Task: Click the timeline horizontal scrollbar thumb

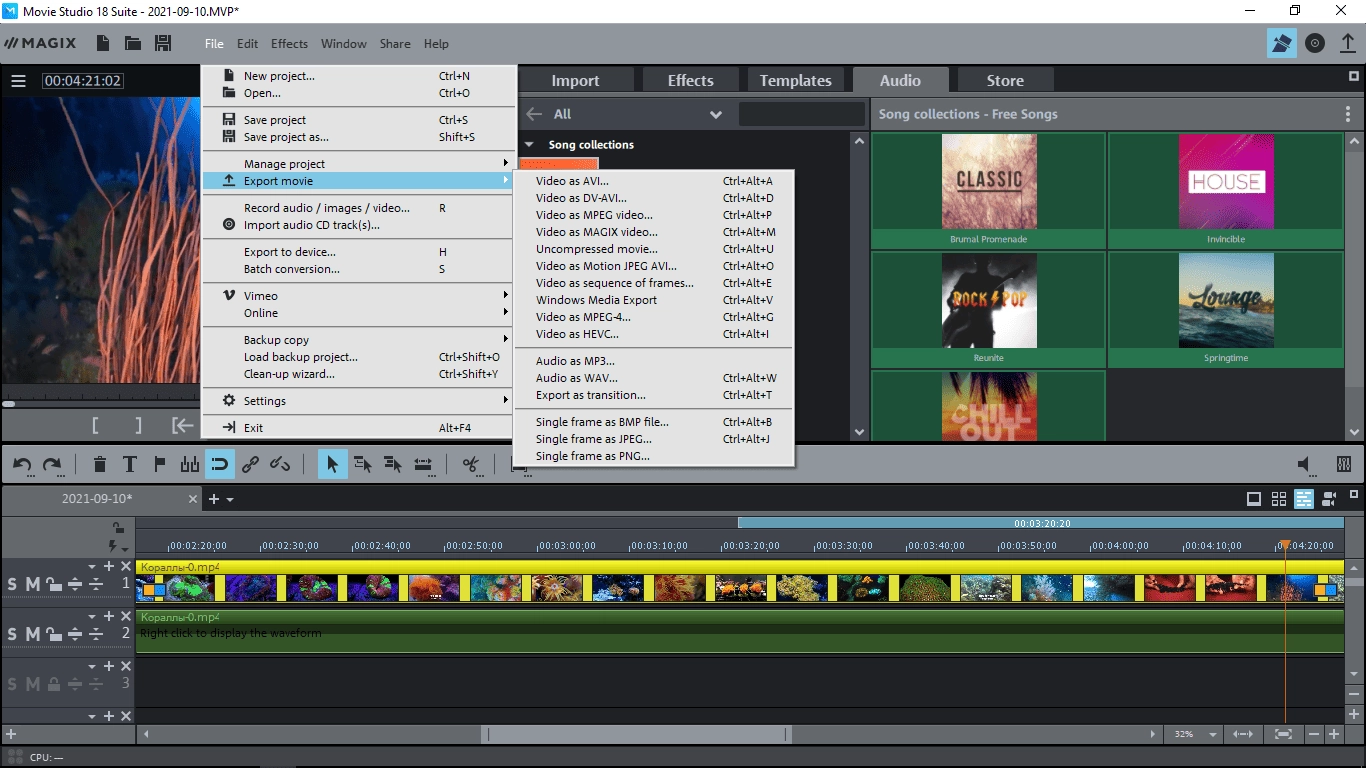Action: (636, 734)
